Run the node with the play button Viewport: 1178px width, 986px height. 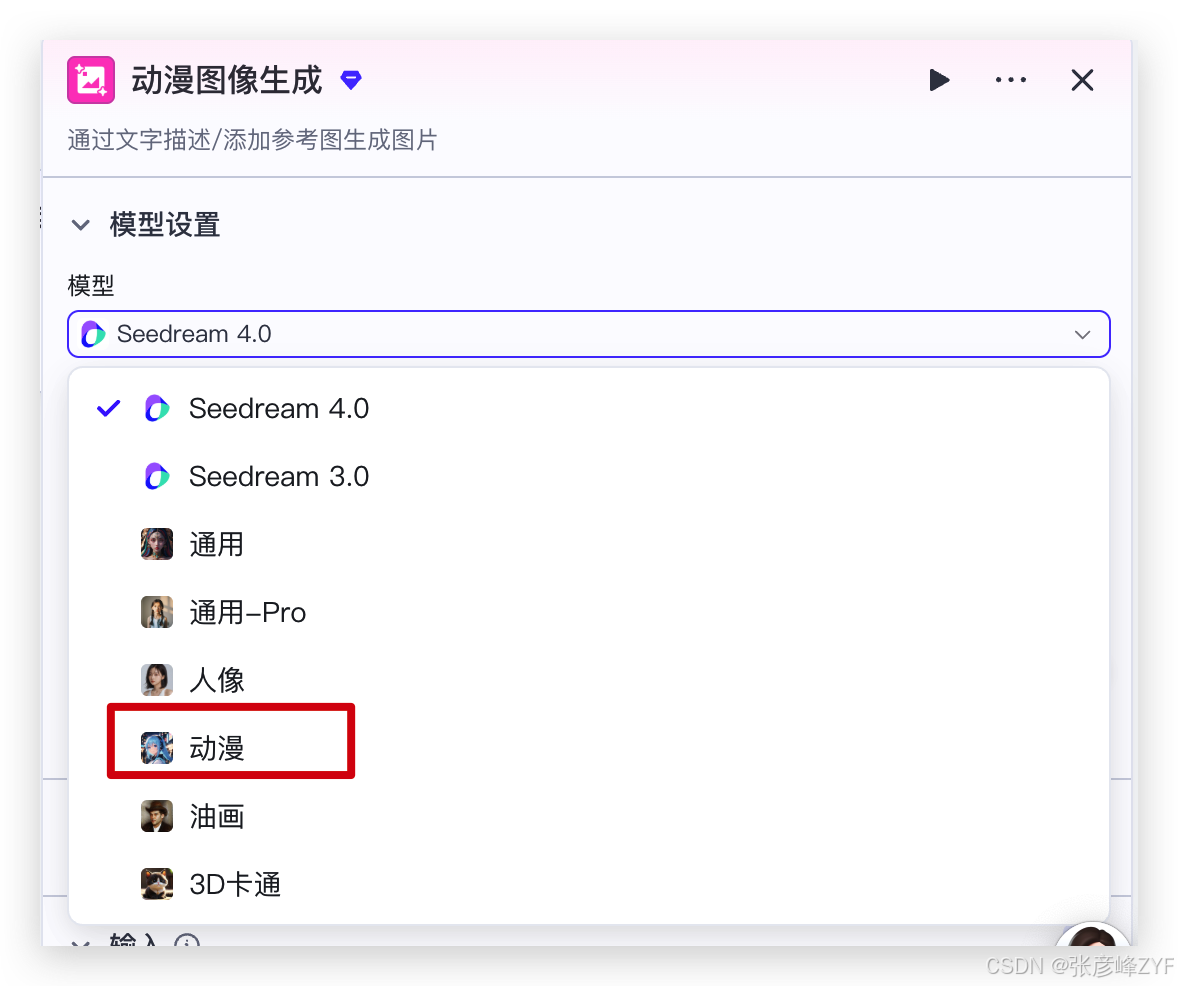coord(938,80)
